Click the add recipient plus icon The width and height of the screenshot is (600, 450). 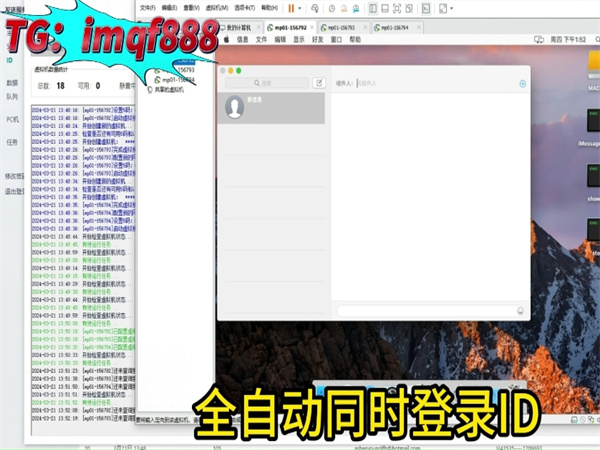(522, 83)
